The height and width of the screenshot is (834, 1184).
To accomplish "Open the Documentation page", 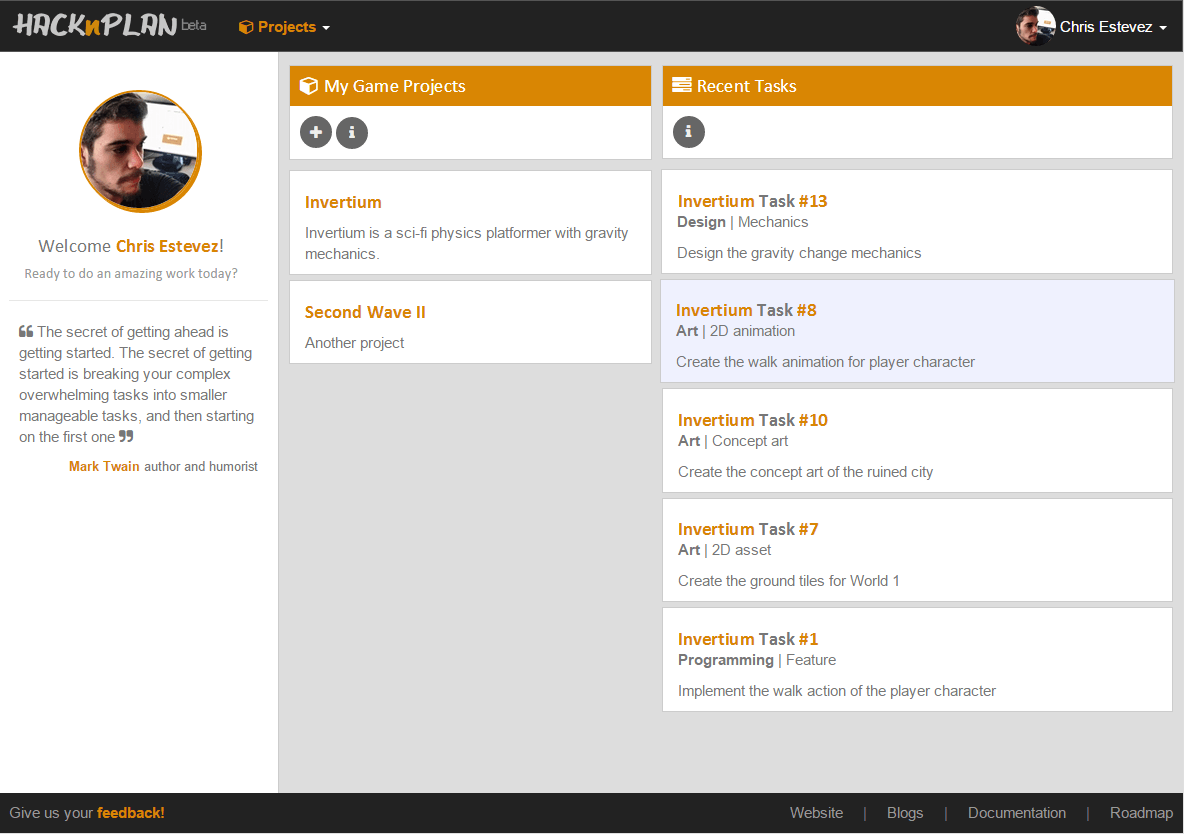I will click(1017, 812).
